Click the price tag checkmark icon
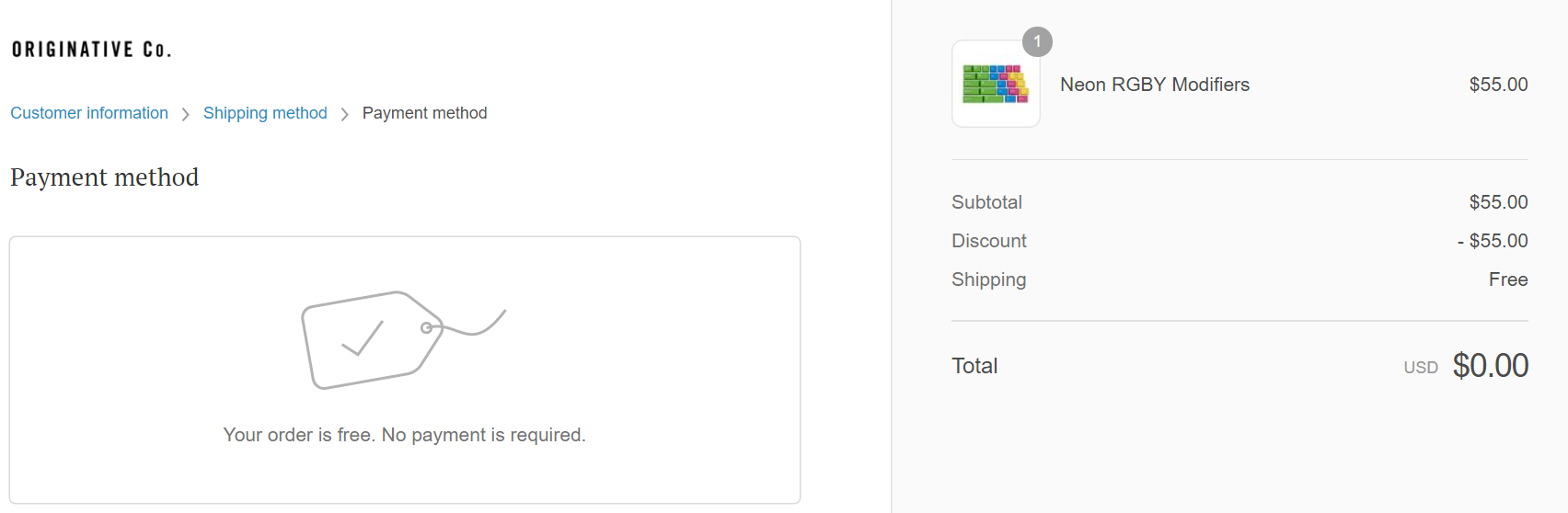The image size is (1568, 513). (386, 339)
